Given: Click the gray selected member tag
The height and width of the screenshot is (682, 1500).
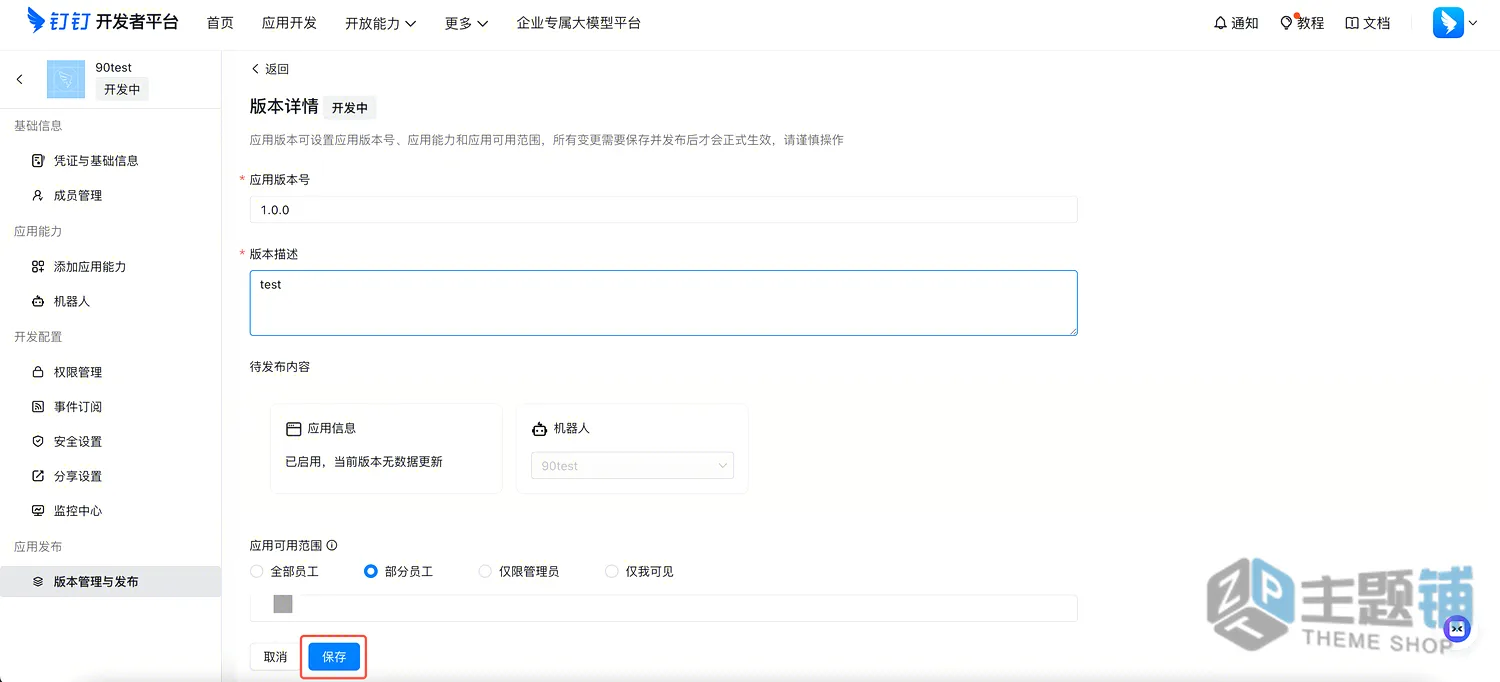Looking at the screenshot, I should 283,604.
